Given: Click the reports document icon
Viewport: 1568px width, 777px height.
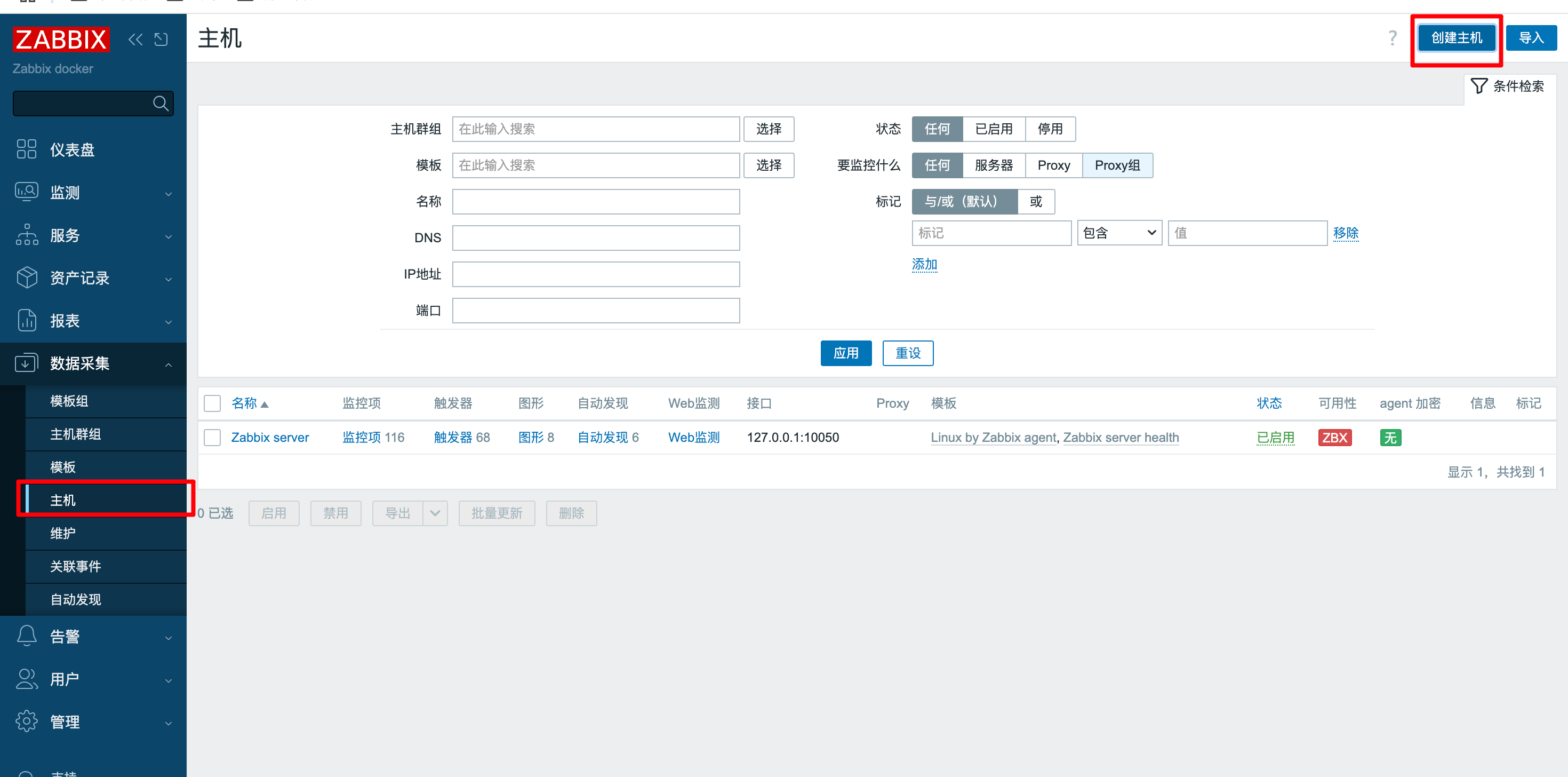Looking at the screenshot, I should click(26, 320).
